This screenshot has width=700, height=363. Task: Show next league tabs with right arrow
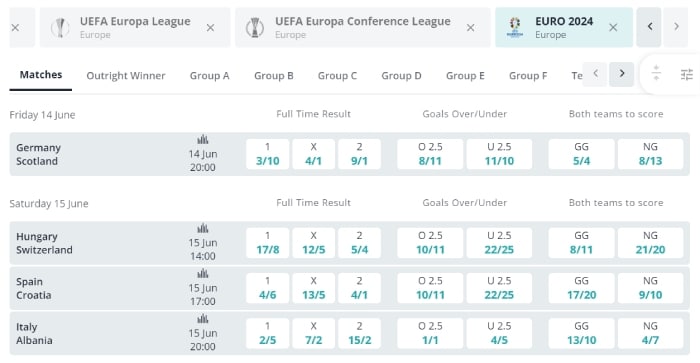tap(676, 27)
